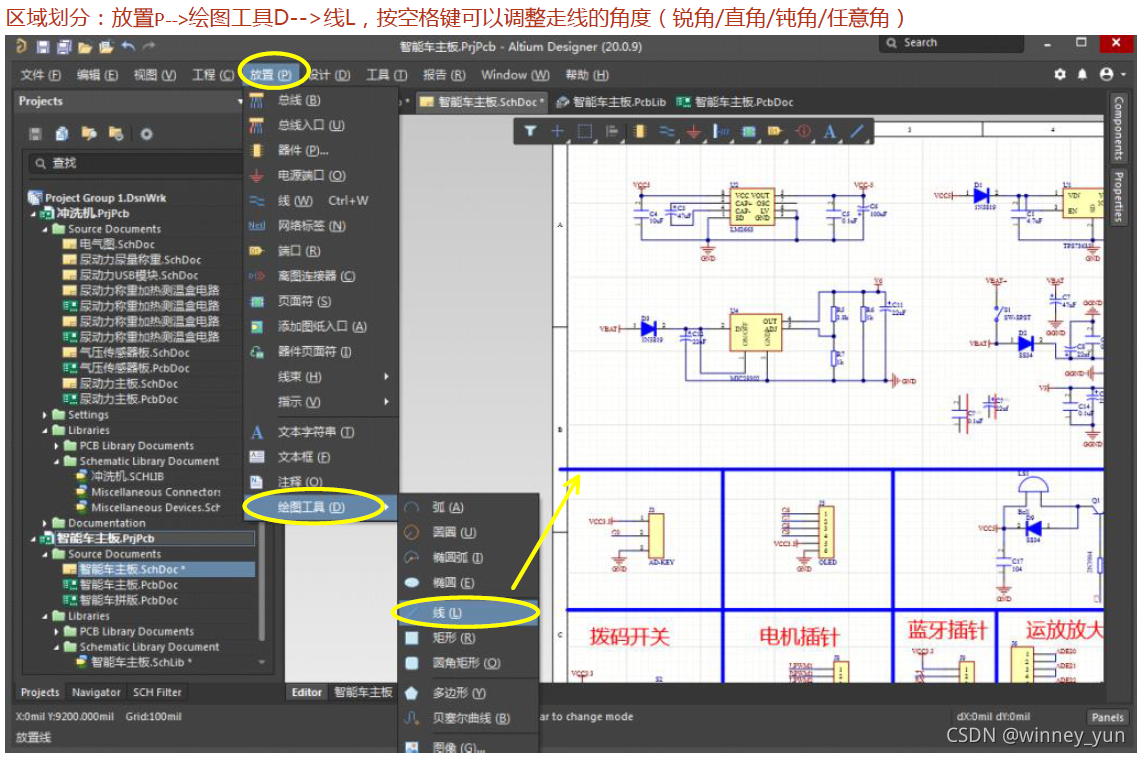
Task: Click the red GND power port icon on the active bar
Action: (694, 132)
